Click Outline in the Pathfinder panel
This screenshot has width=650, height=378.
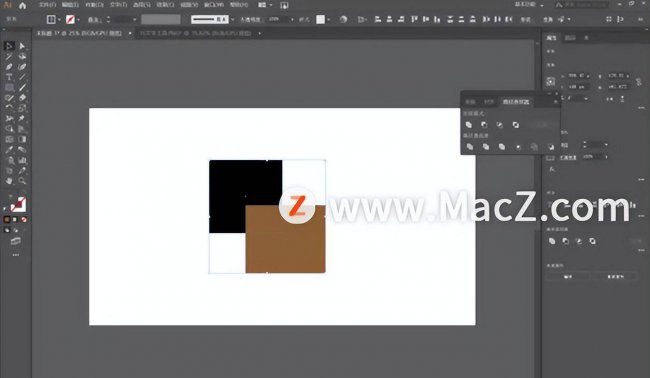[x=534, y=147]
